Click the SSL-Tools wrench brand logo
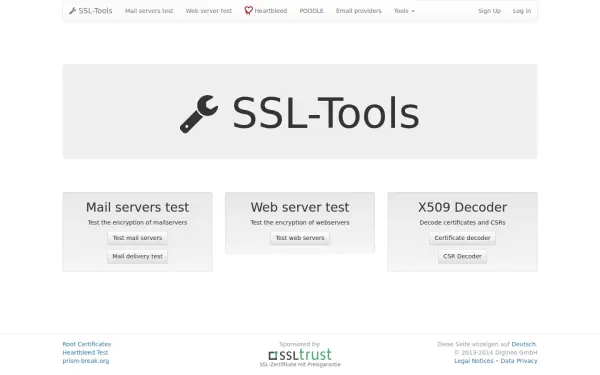Screen dimensions: 600x375 91,11
